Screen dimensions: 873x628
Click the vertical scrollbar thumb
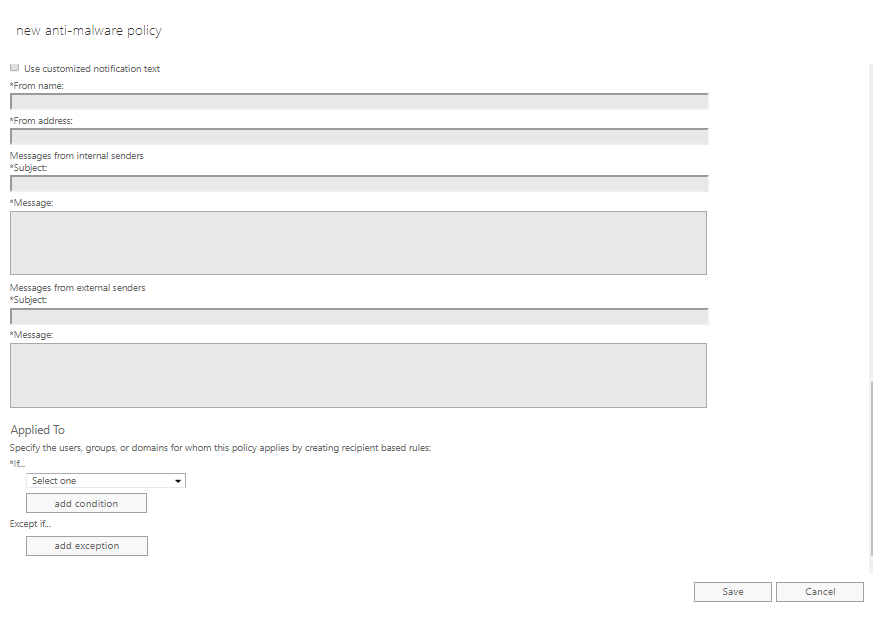pyautogui.click(x=871, y=468)
